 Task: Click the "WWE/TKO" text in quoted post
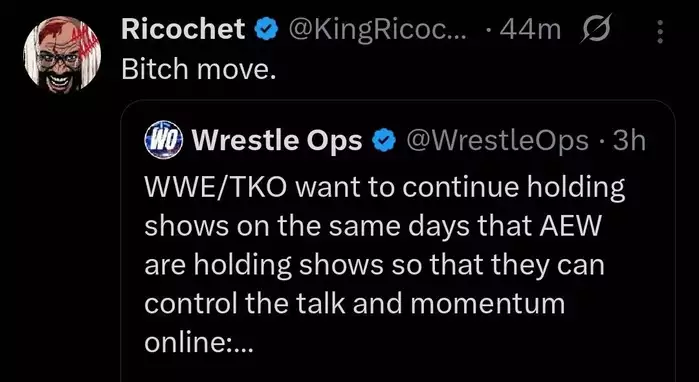click(216, 187)
